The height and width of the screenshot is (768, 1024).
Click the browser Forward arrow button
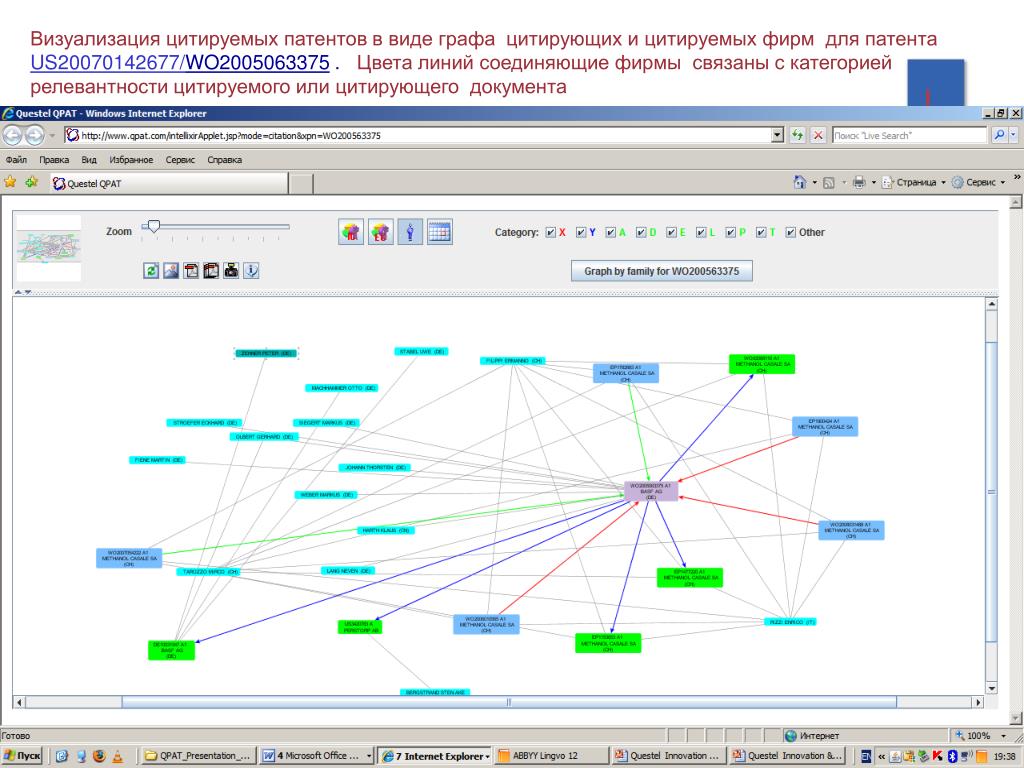pos(33,135)
